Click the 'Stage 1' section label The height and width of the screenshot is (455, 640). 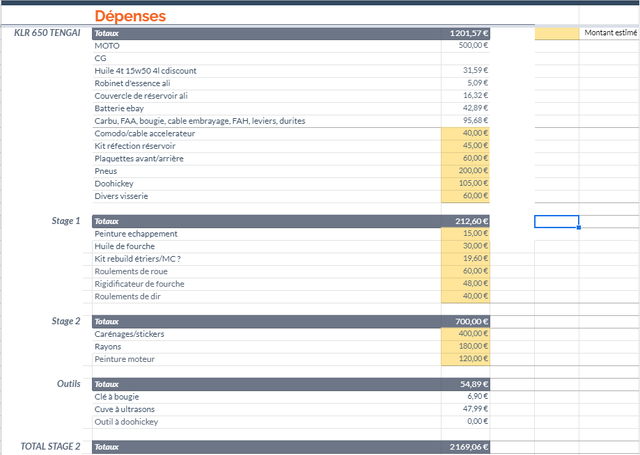pyautogui.click(x=66, y=221)
